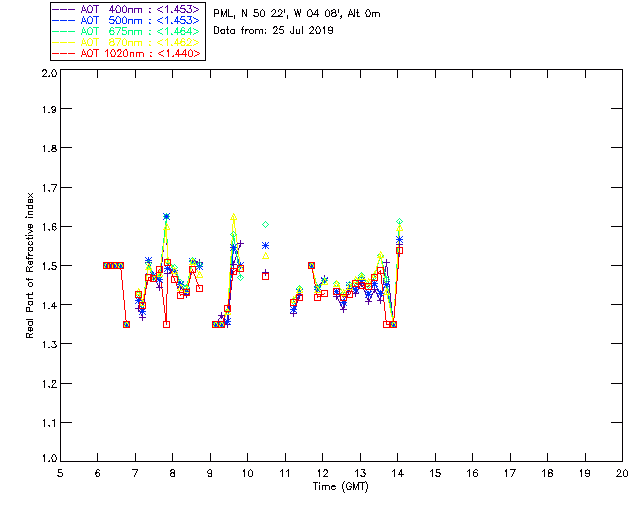
Task: Click the y-axis label 1.2
Action: pos(49,384)
